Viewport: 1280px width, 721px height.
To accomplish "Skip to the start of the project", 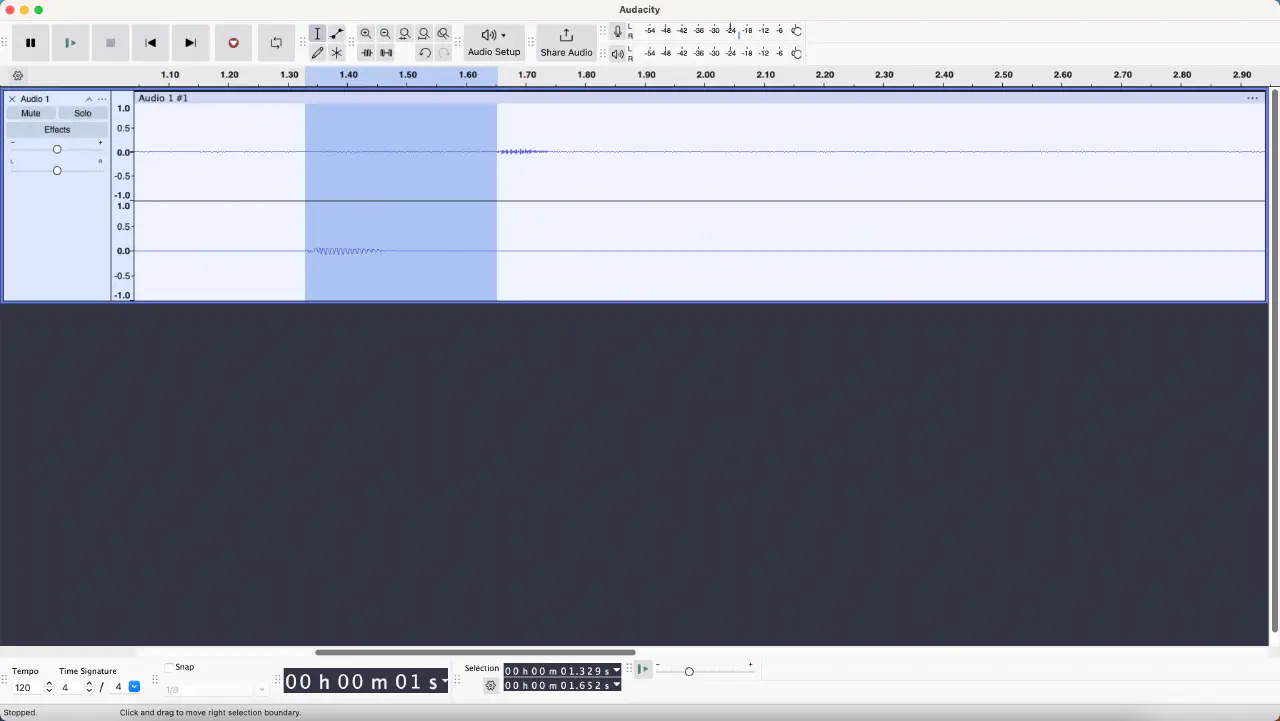I will pyautogui.click(x=150, y=43).
